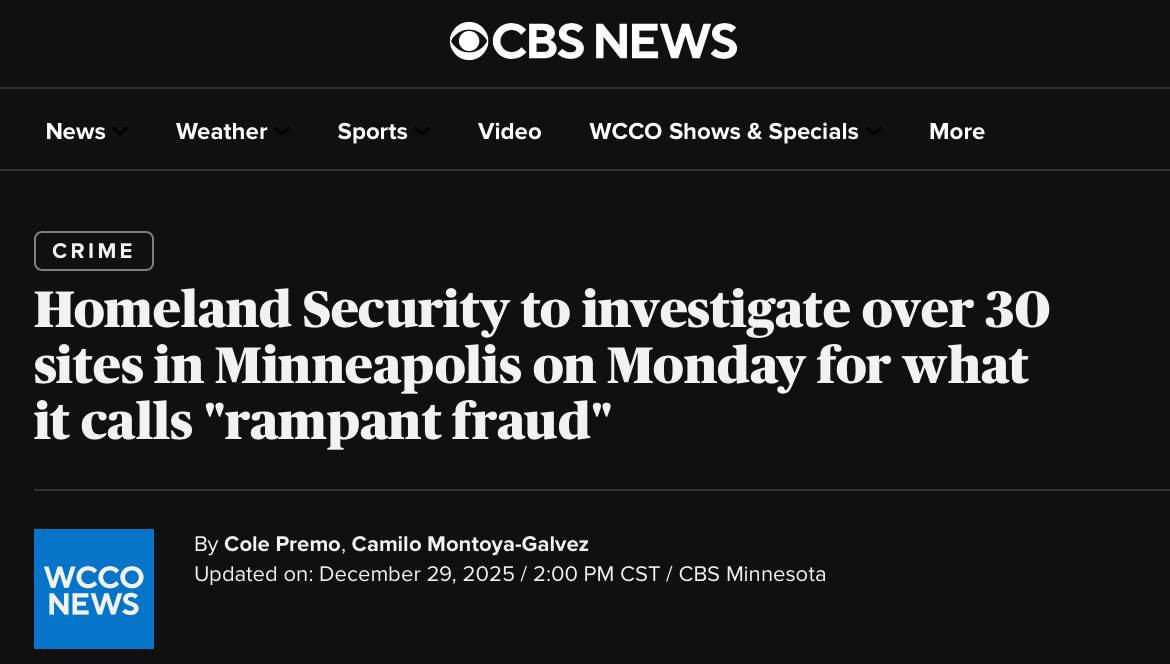Expand the chevron next to News

120,131
